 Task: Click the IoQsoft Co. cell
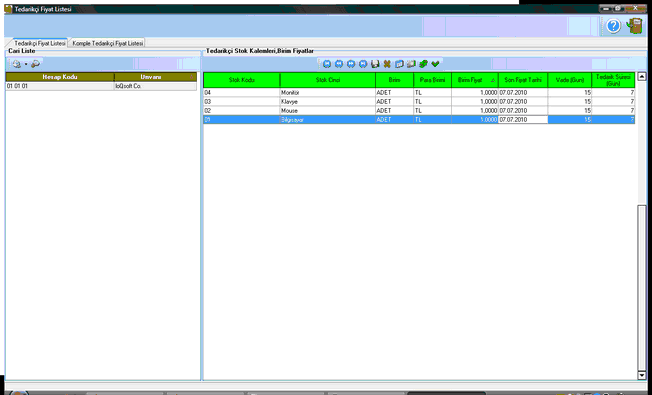coord(156,86)
